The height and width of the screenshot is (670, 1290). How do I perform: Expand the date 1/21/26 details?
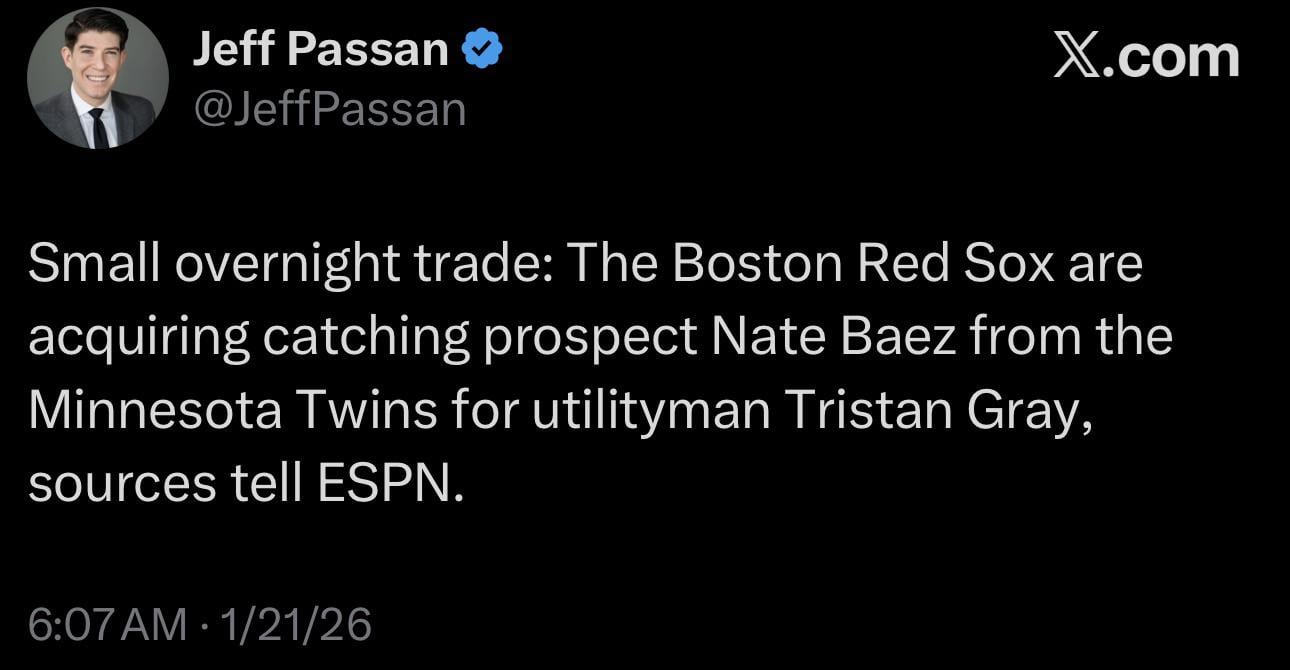pyautogui.click(x=295, y=626)
